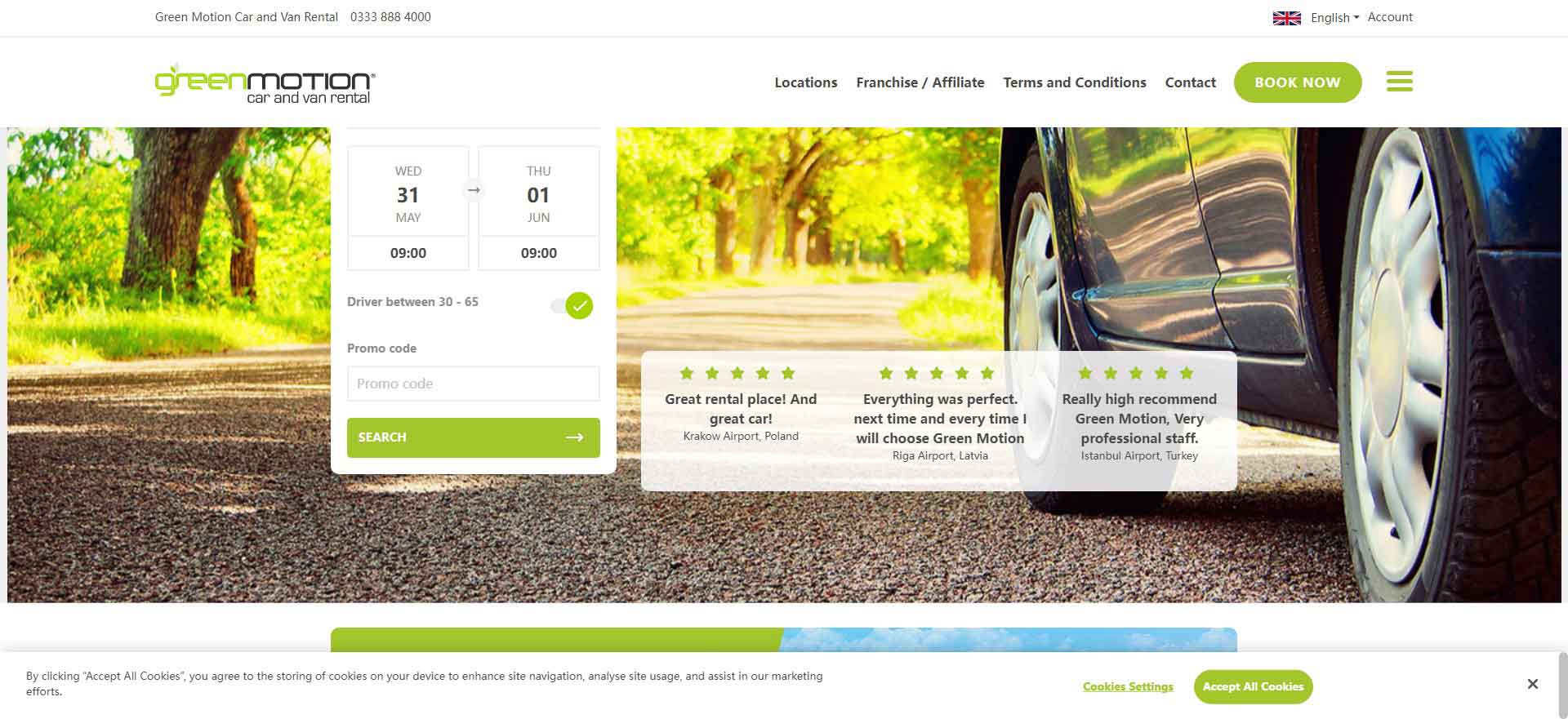This screenshot has width=1568, height=719.
Task: Focus the Promo code input field
Action: [x=474, y=384]
